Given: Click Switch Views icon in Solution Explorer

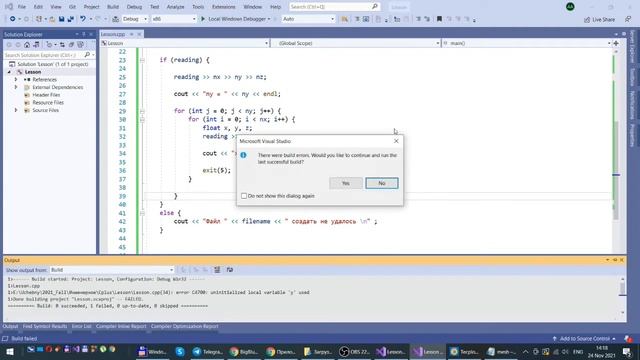Looking at the screenshot, I should 36,44.
